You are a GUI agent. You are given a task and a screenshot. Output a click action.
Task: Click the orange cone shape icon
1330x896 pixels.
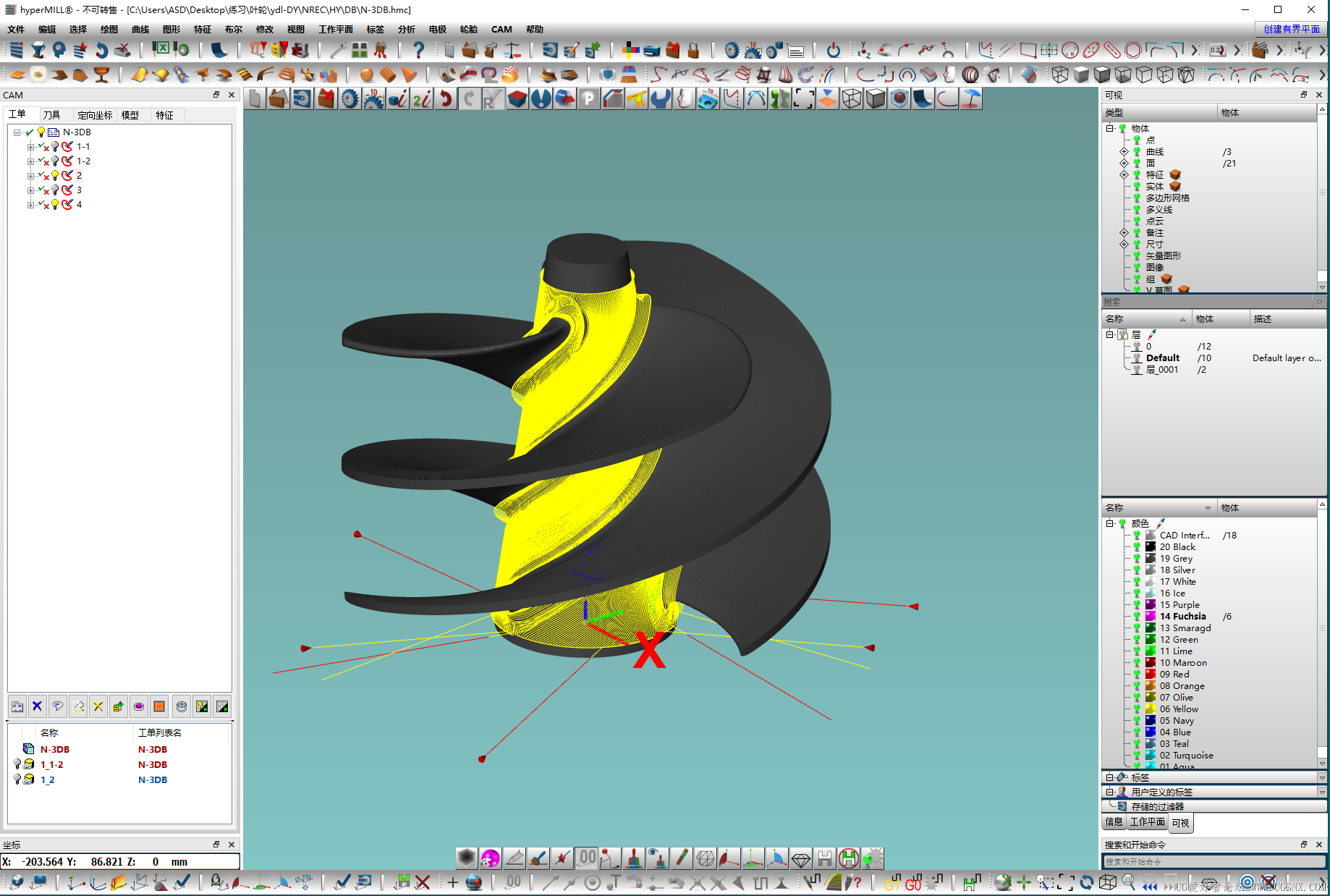pos(409,75)
